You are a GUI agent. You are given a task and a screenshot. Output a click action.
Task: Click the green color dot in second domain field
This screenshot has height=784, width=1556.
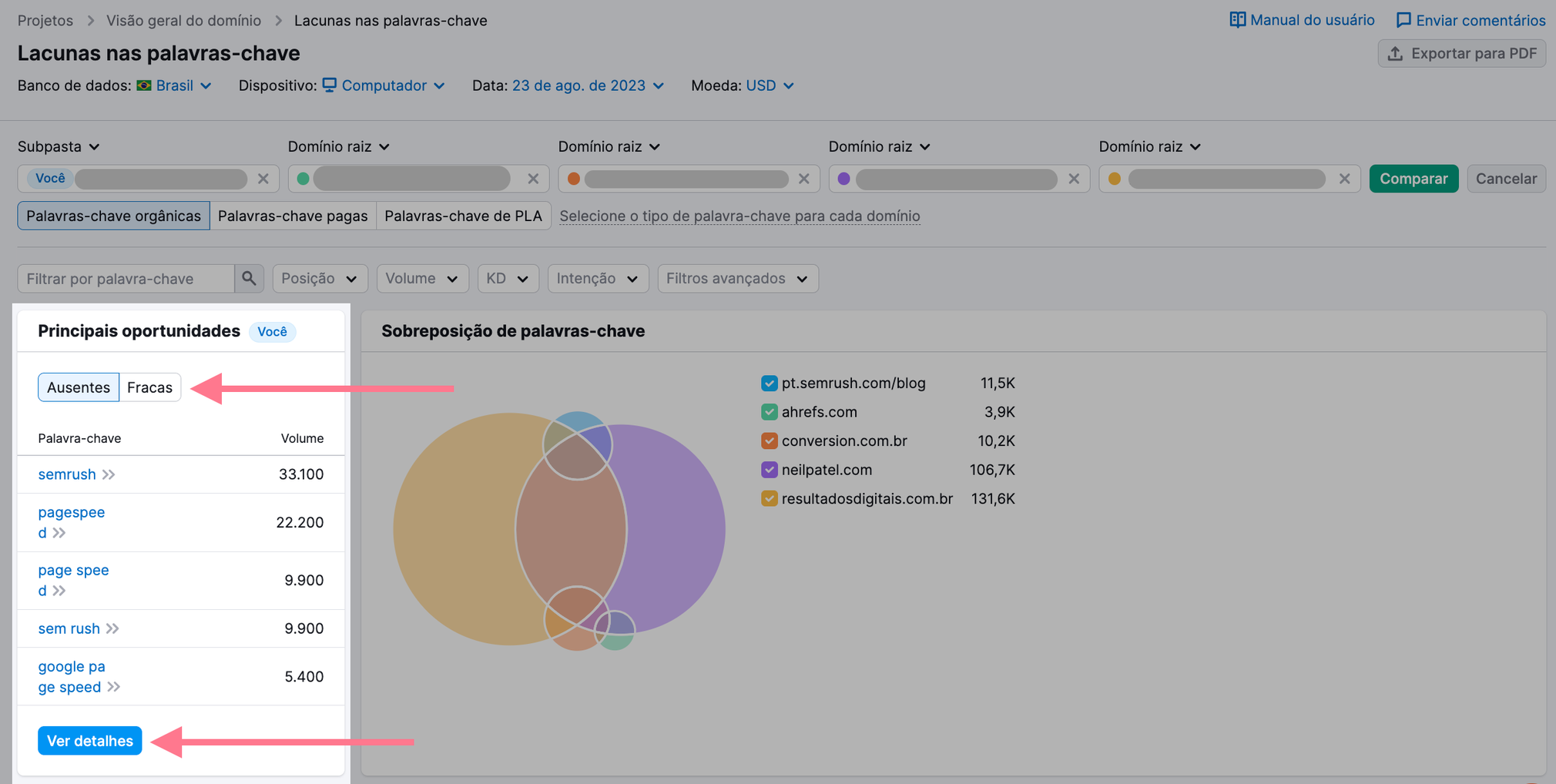[x=303, y=179]
